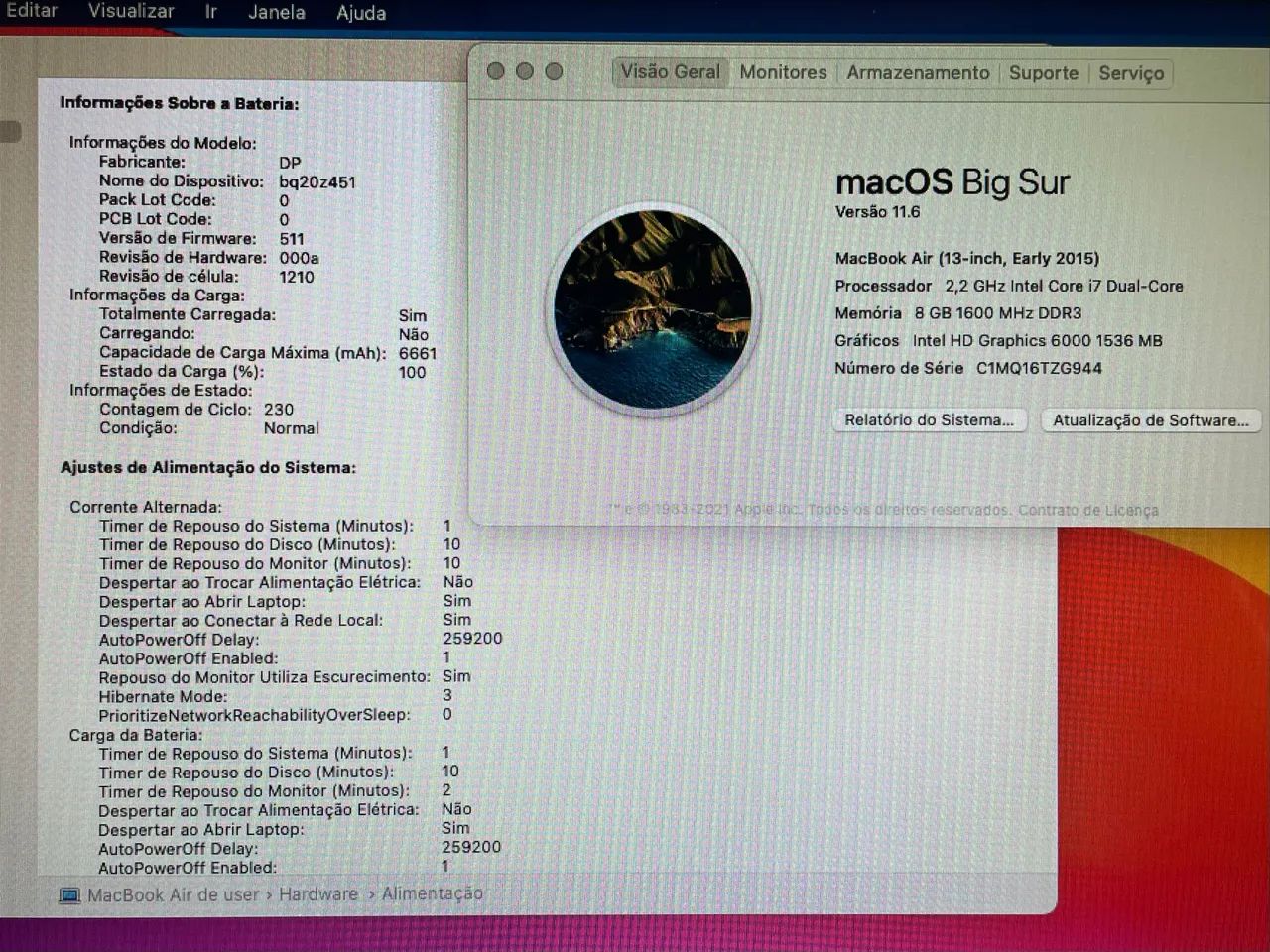Image resolution: width=1270 pixels, height=952 pixels.
Task: Minimize the About This Mac window
Action: pos(525,71)
